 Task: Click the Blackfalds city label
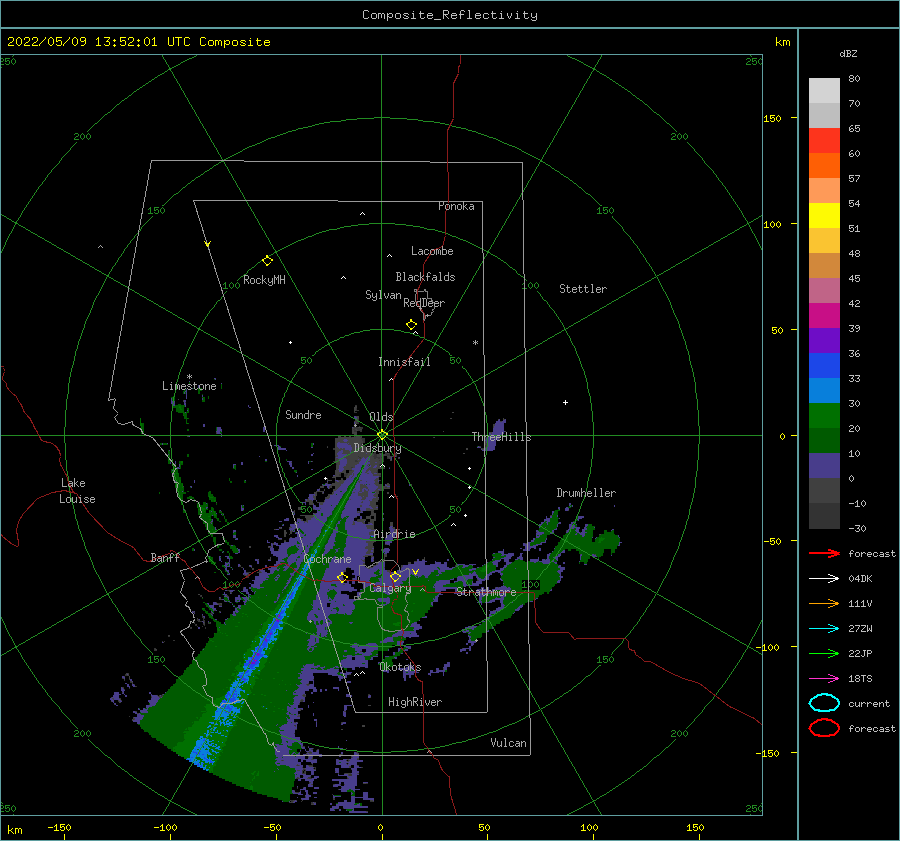pyautogui.click(x=425, y=277)
